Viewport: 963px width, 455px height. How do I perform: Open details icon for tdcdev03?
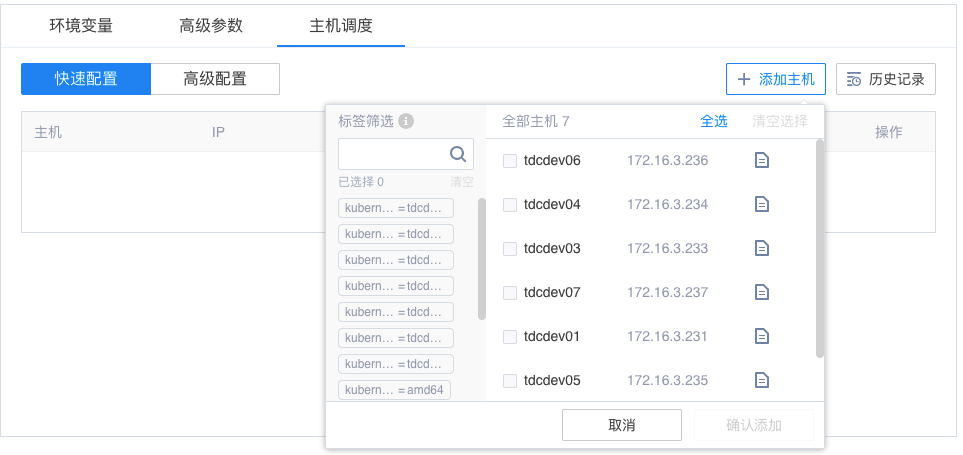[762, 248]
